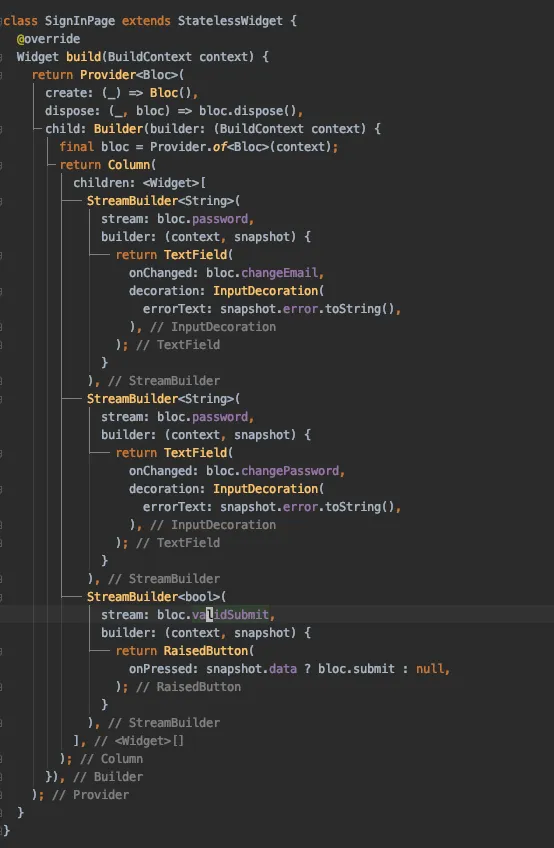Click the changeEmail identifier

[279, 273]
